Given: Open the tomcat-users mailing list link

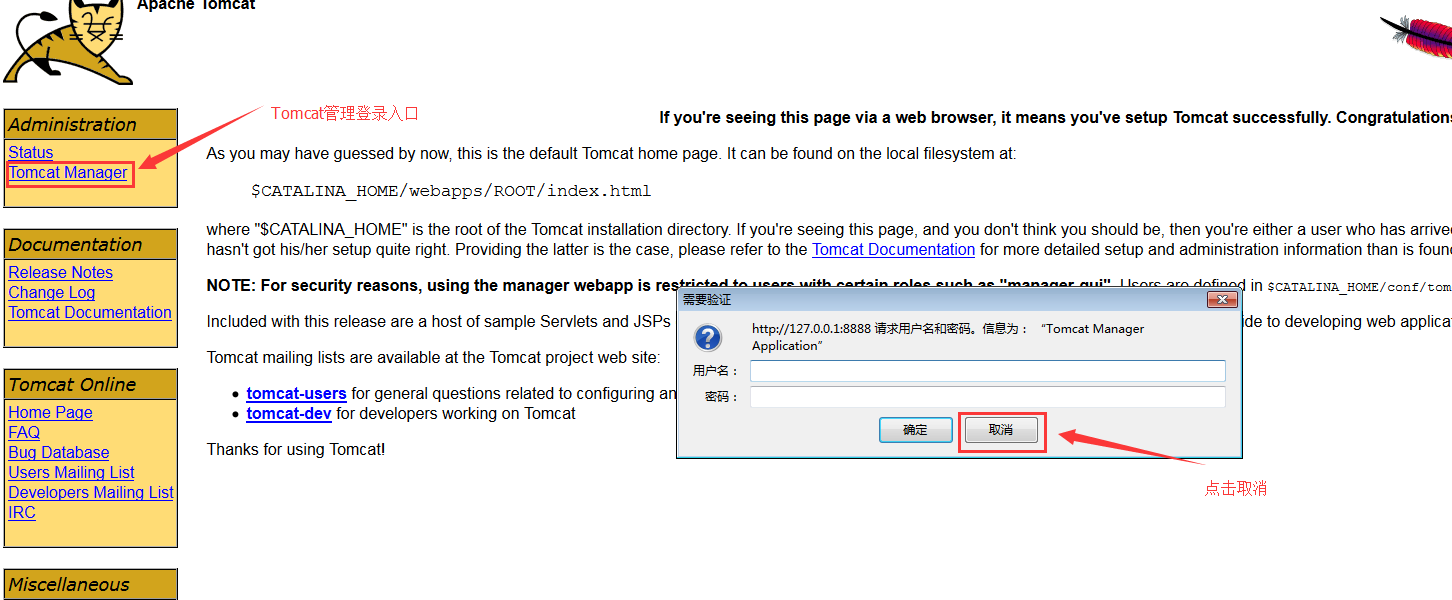Looking at the screenshot, I should pos(297,394).
